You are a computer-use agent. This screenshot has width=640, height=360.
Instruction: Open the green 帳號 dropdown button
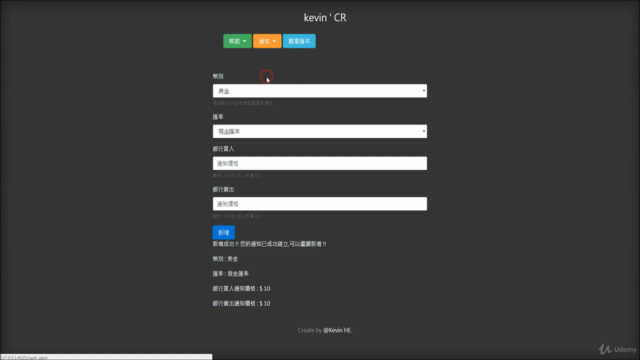click(x=237, y=41)
